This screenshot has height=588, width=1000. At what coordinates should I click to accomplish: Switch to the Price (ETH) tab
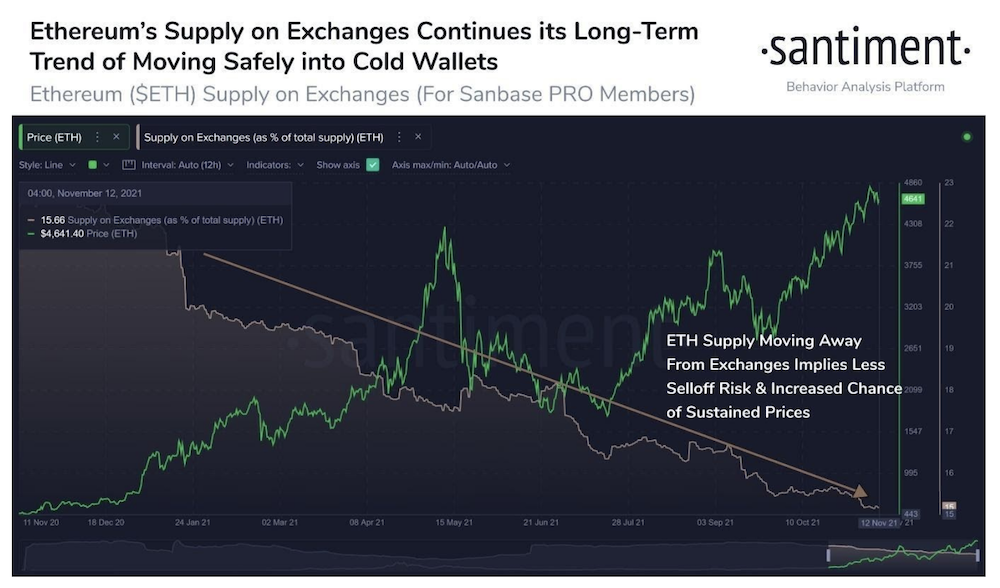tap(66, 136)
